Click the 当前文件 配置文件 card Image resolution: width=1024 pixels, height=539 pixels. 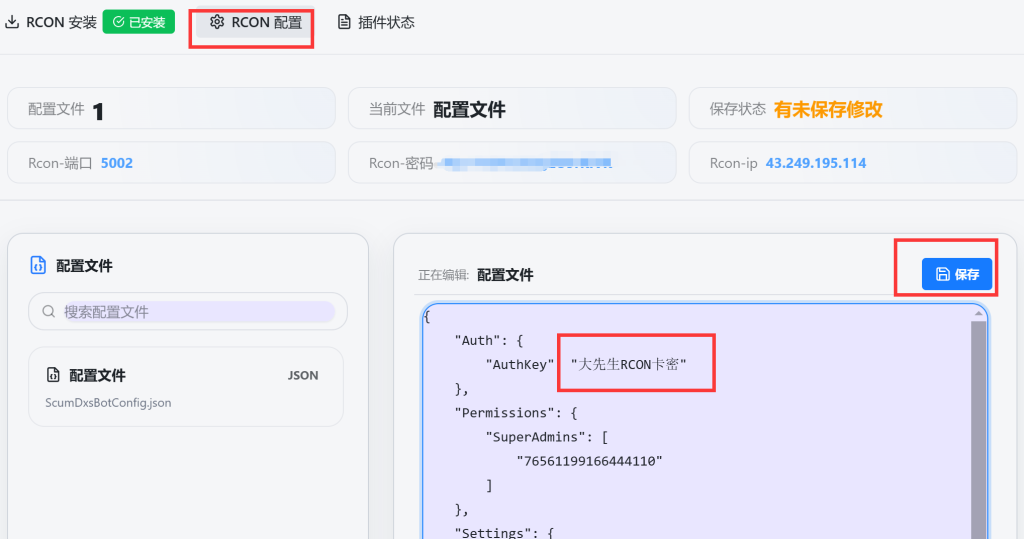[512, 108]
